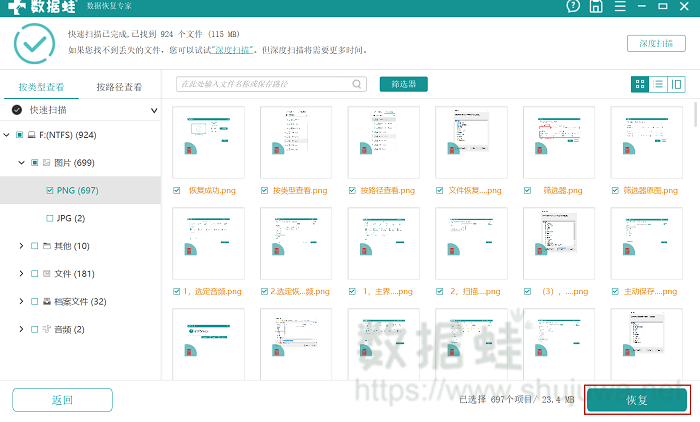Click the 音频 audio icon
The width and height of the screenshot is (700, 422).
pos(46,329)
